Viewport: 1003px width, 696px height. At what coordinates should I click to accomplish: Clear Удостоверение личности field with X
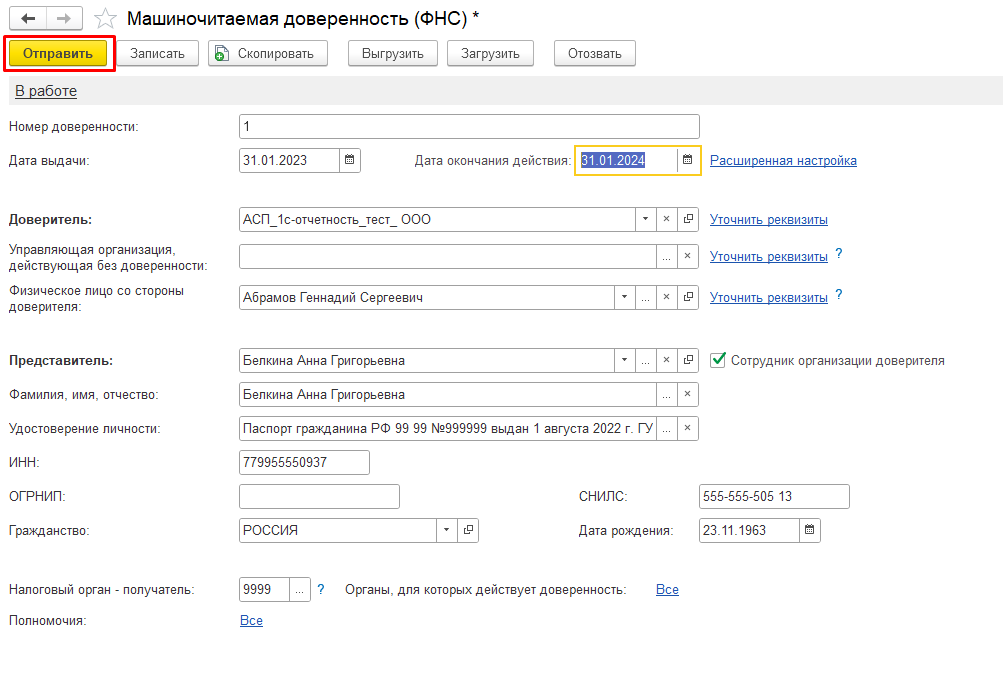click(688, 428)
